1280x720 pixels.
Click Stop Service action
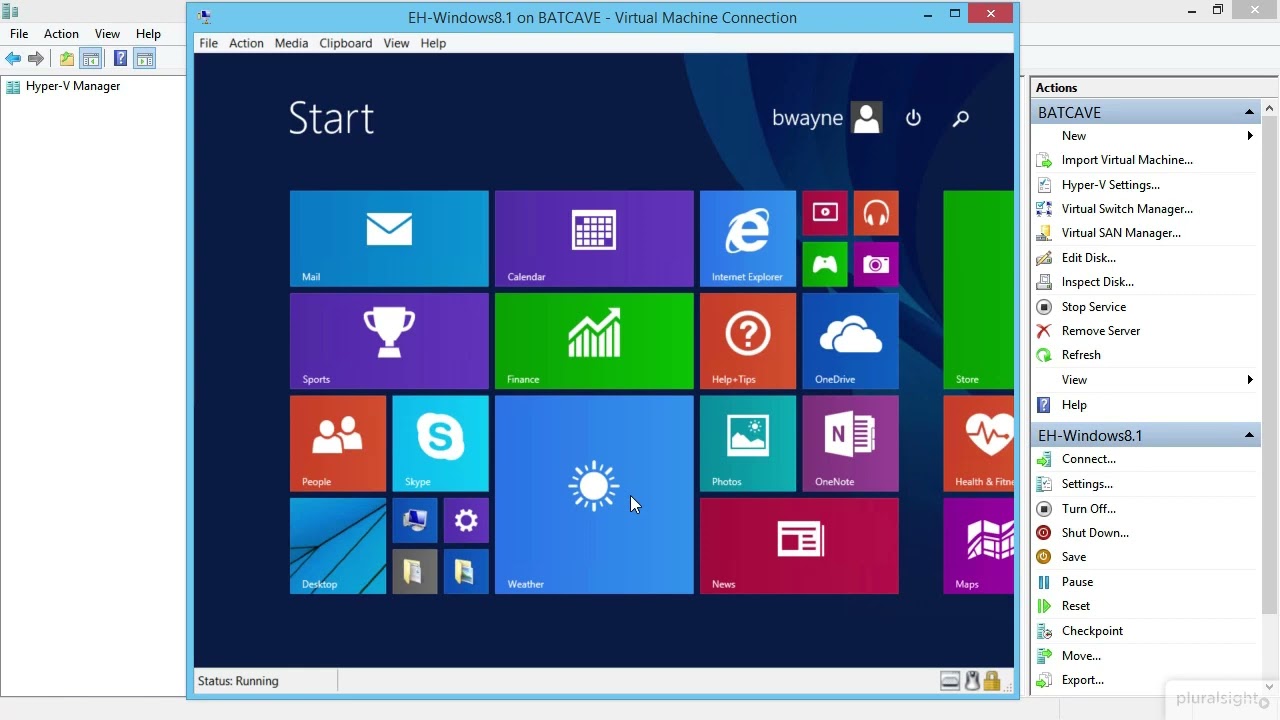[x=1093, y=307]
